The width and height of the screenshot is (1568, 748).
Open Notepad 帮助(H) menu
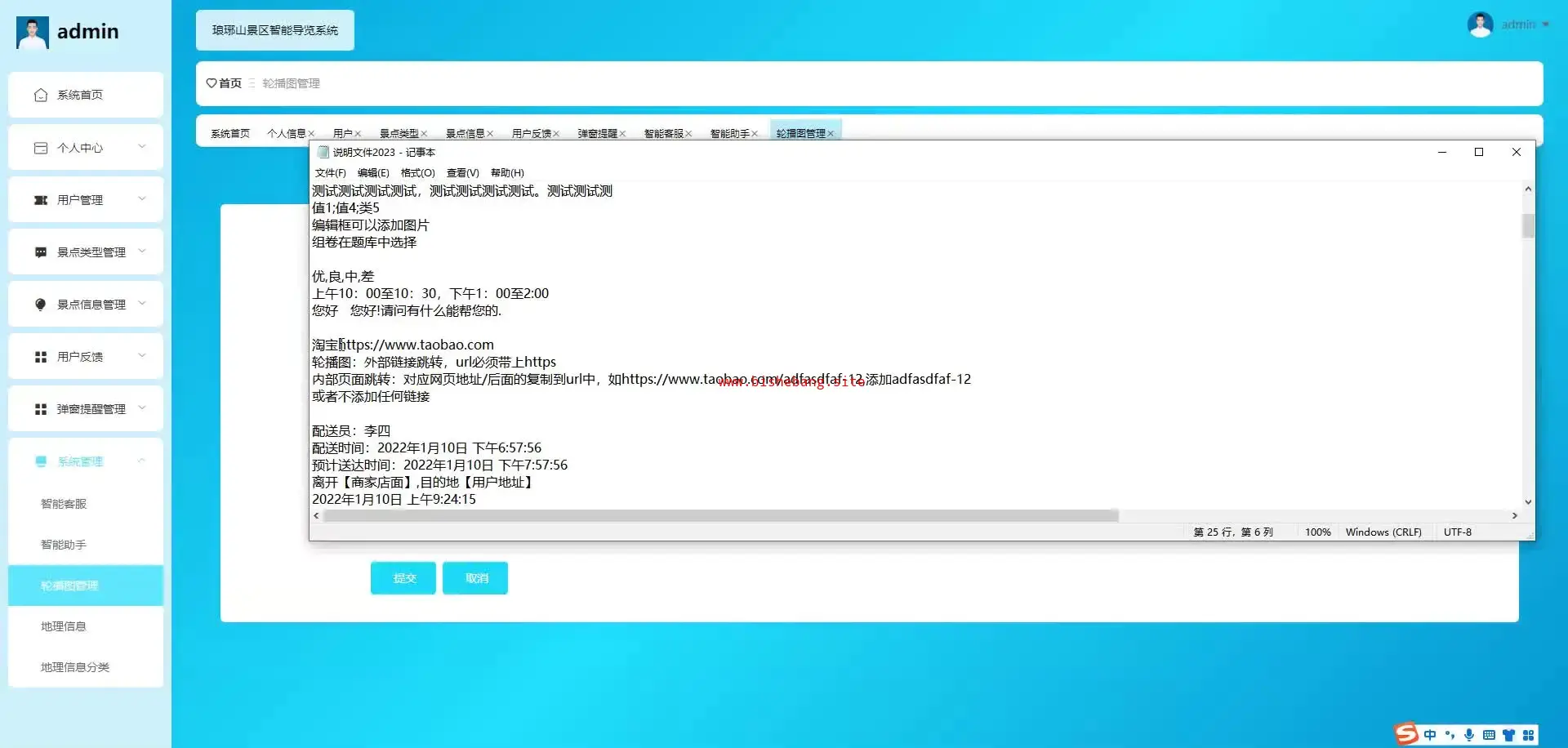[x=507, y=173]
